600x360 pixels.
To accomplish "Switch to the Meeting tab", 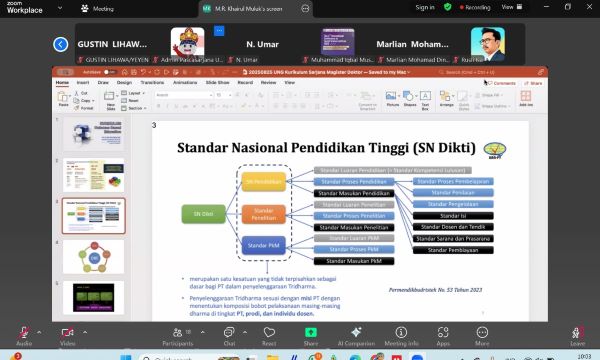I will (98, 8).
